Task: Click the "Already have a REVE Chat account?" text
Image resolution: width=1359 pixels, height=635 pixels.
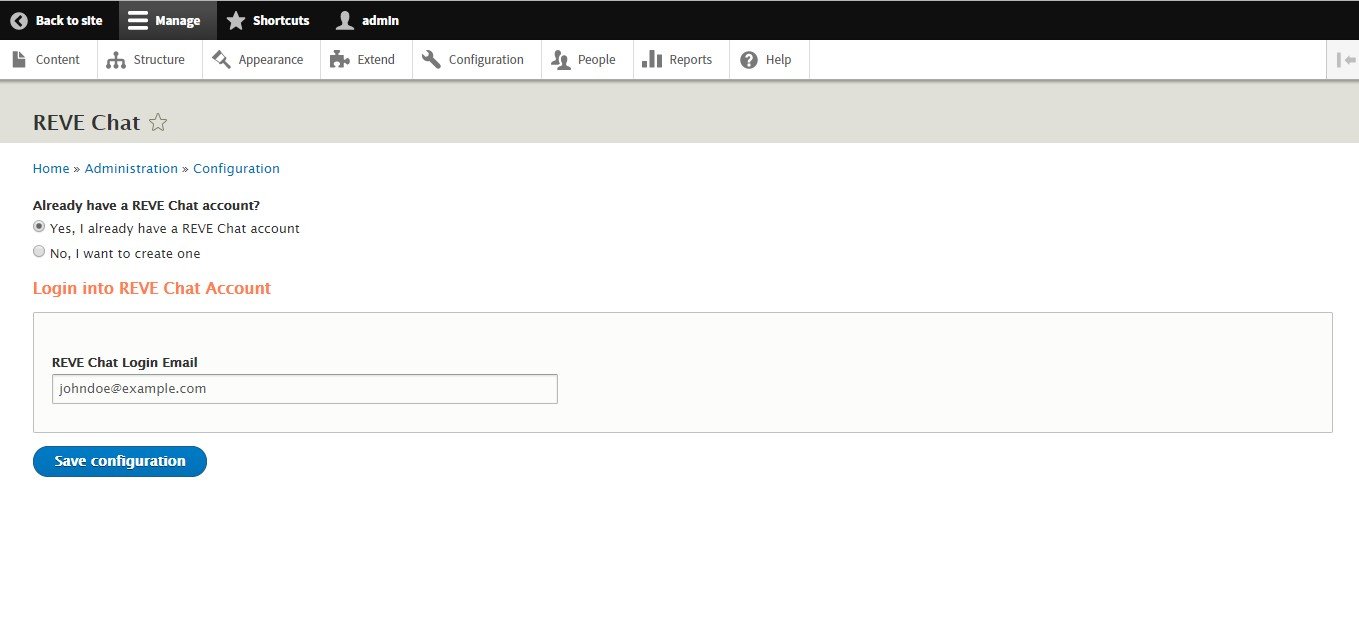Action: tap(147, 206)
